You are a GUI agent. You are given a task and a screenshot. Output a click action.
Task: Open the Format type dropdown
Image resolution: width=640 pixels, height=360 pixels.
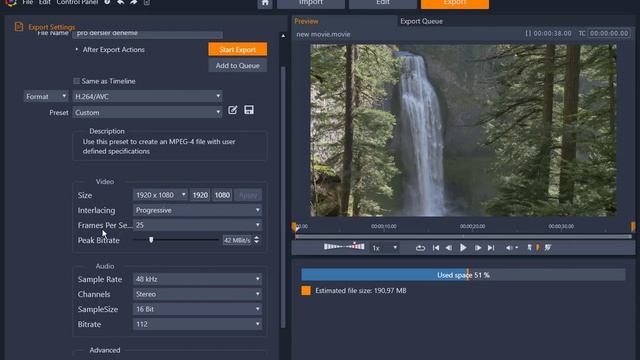click(x=46, y=96)
